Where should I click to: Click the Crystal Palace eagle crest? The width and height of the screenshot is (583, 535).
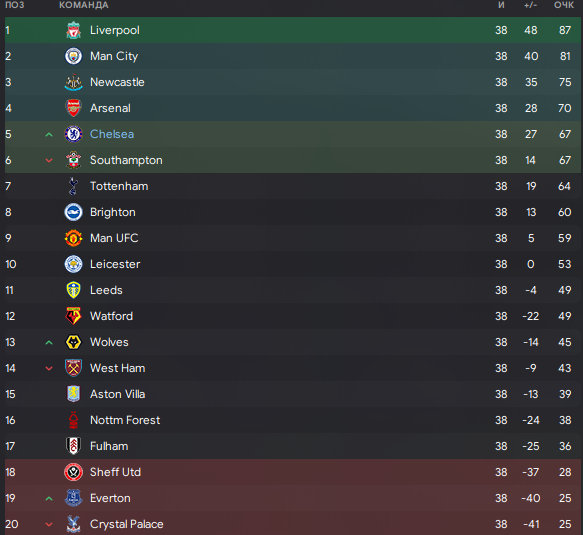point(74,524)
